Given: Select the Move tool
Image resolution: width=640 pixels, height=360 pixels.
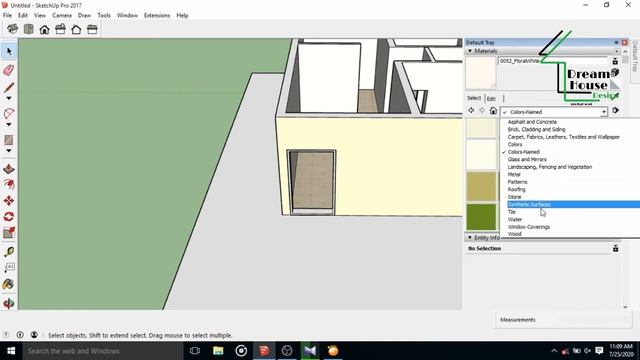Looking at the screenshot, I should coord(9,200).
